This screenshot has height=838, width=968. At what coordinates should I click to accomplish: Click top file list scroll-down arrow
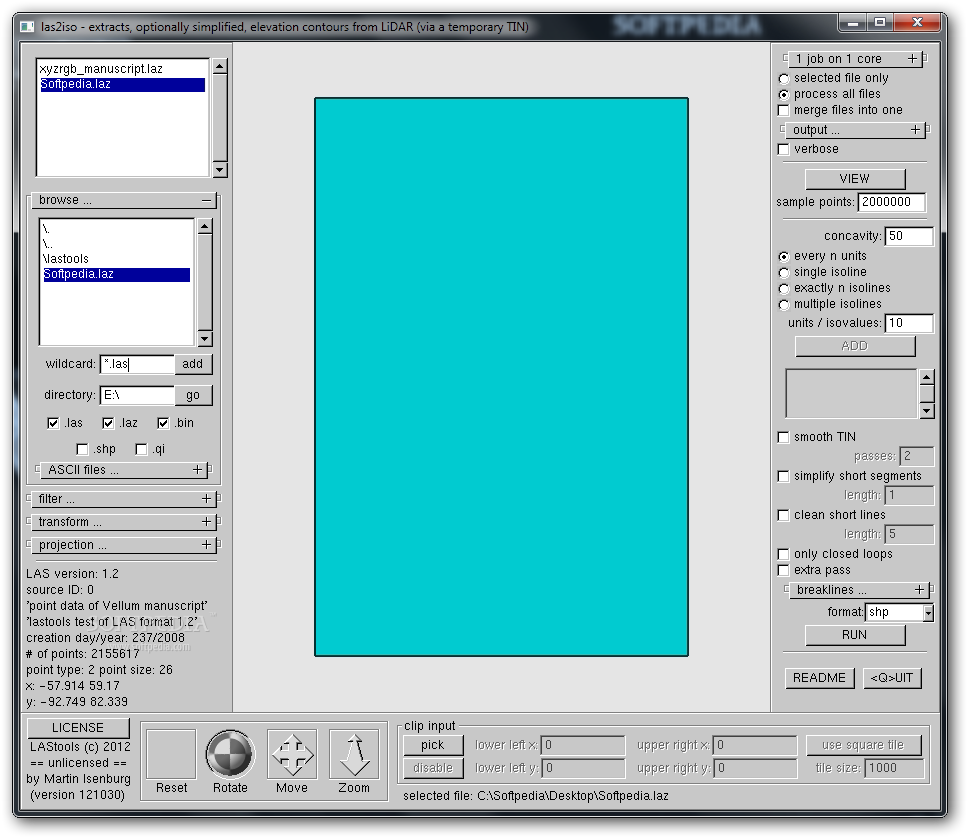coord(220,170)
